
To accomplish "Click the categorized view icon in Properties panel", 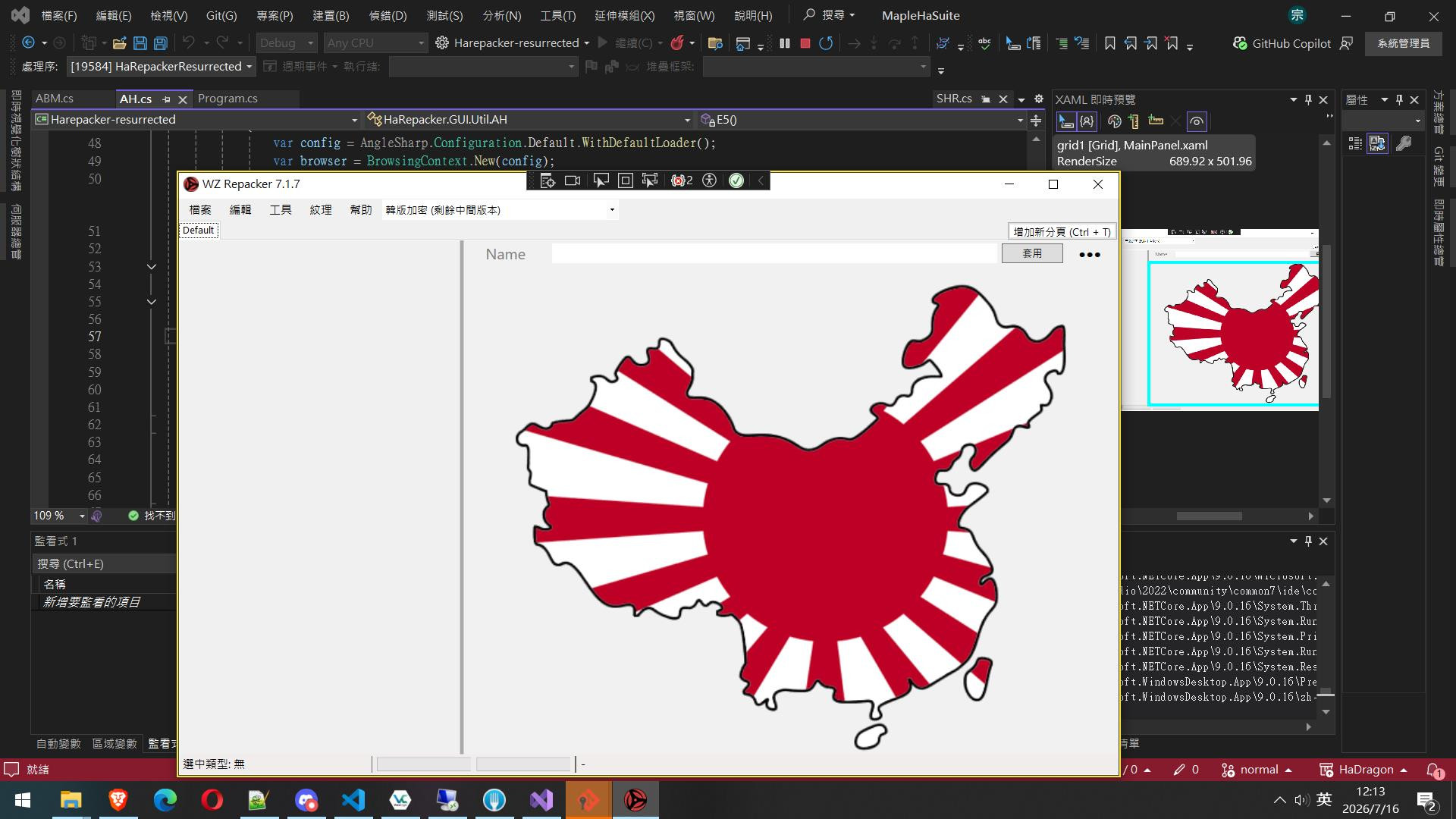I will click(x=1356, y=143).
